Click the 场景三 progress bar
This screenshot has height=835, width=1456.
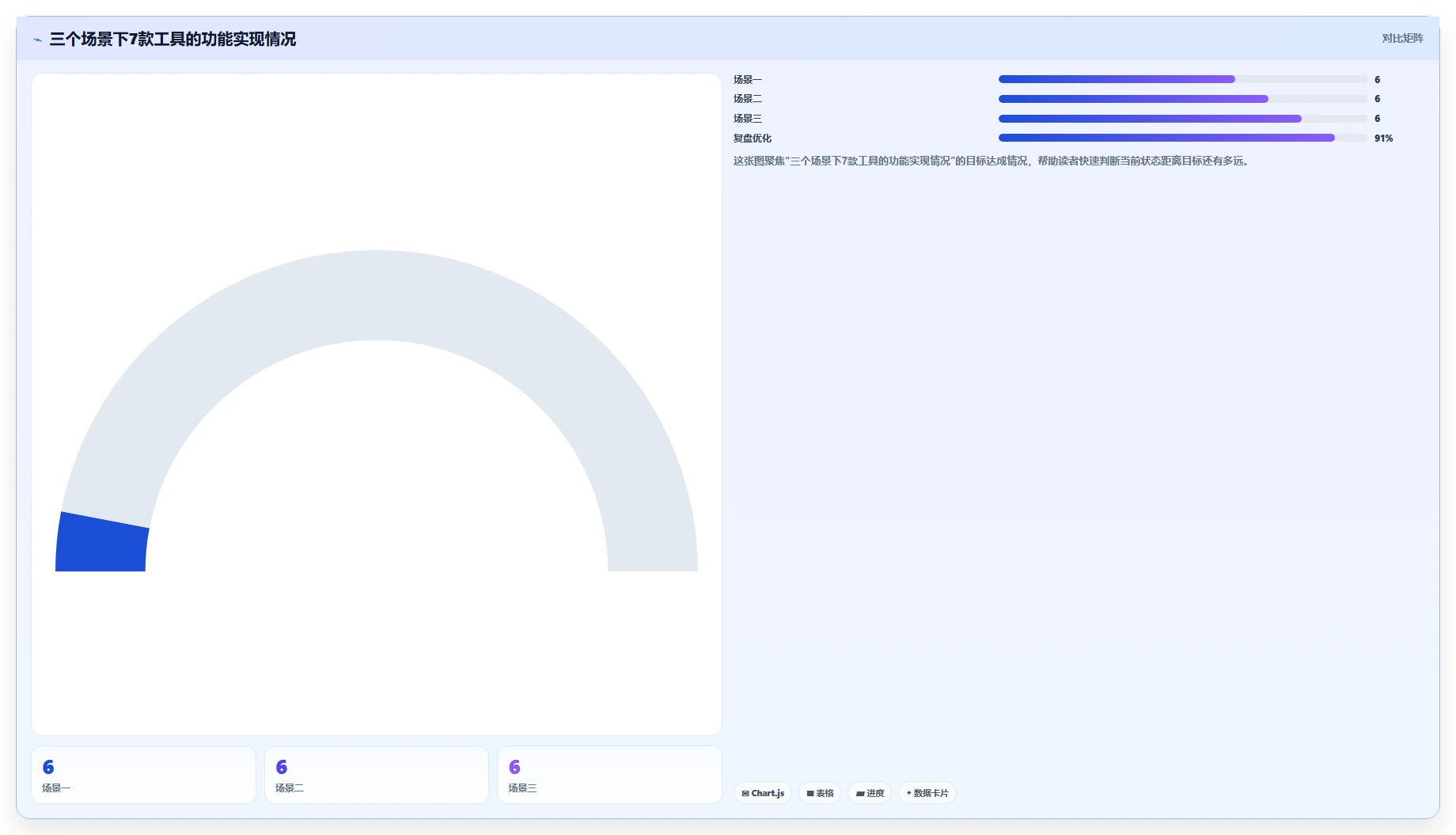tap(1183, 119)
